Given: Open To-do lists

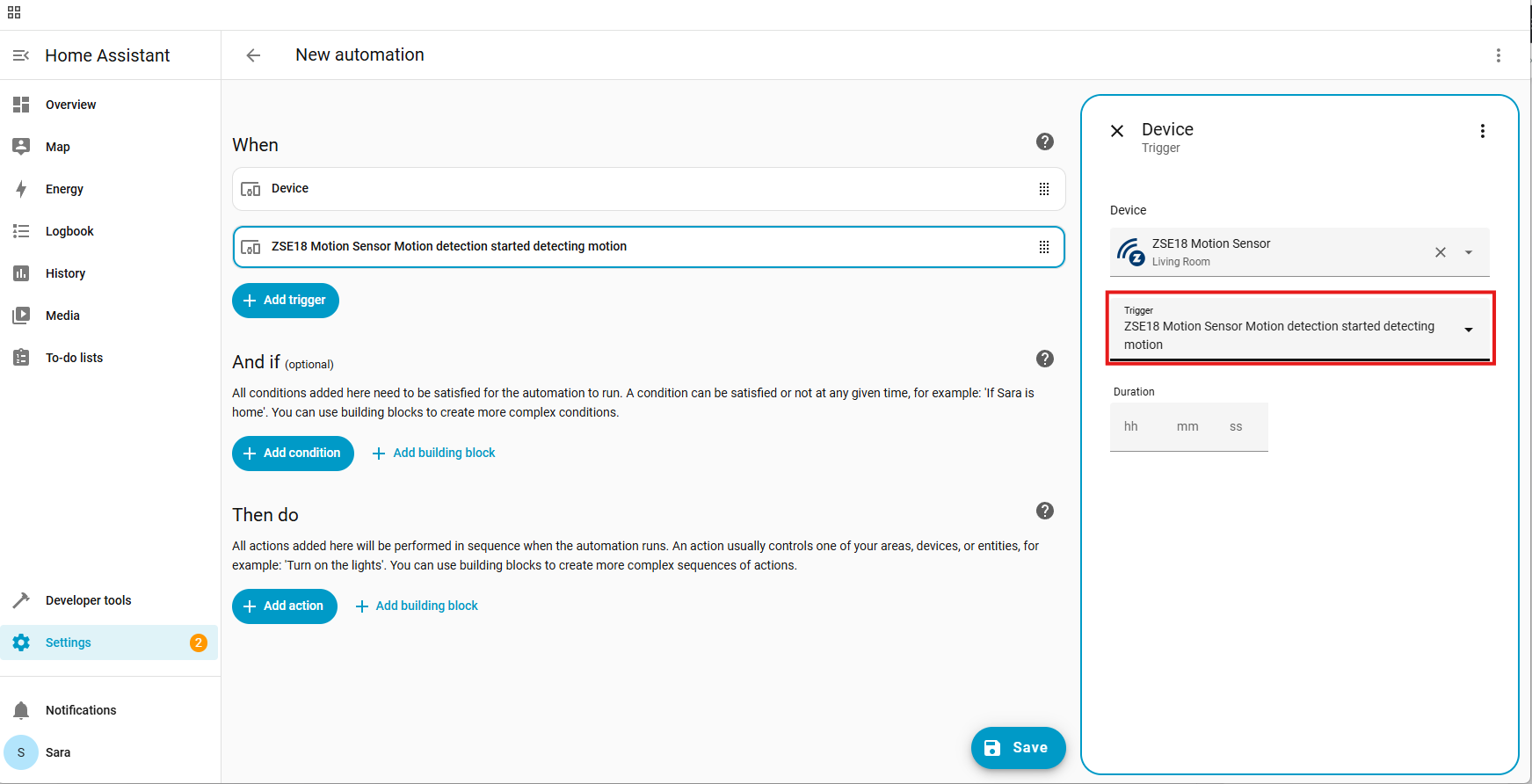Looking at the screenshot, I should point(110,358).
